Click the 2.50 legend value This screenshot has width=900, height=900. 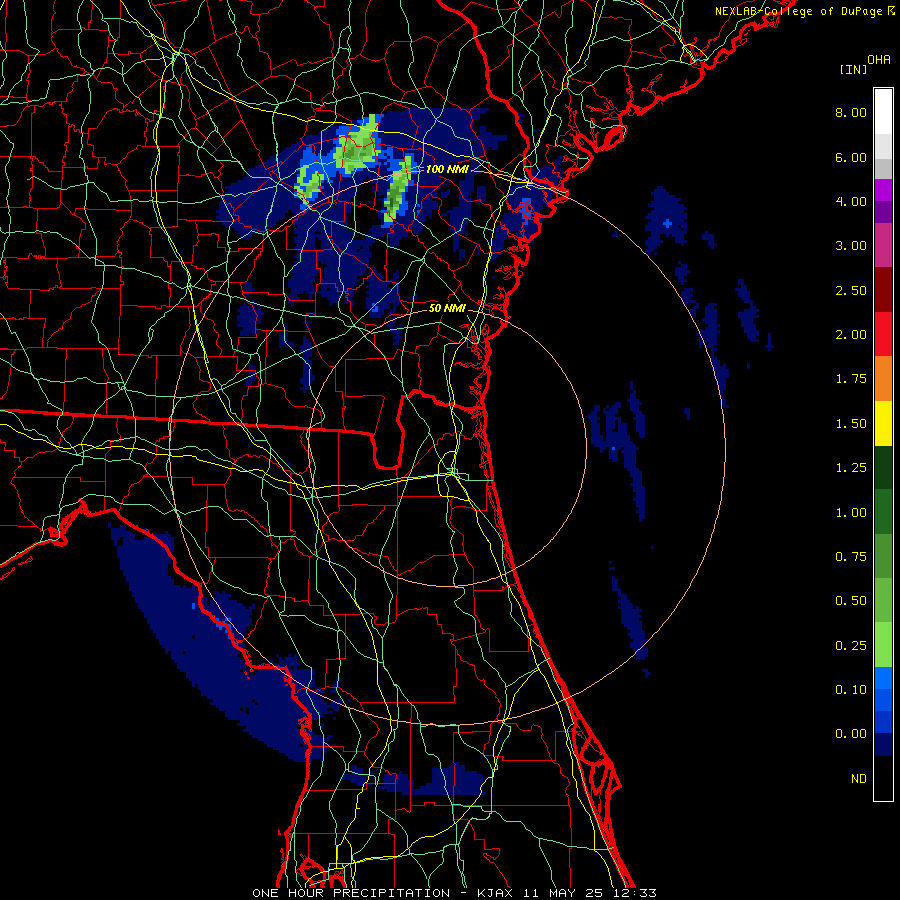pos(851,290)
